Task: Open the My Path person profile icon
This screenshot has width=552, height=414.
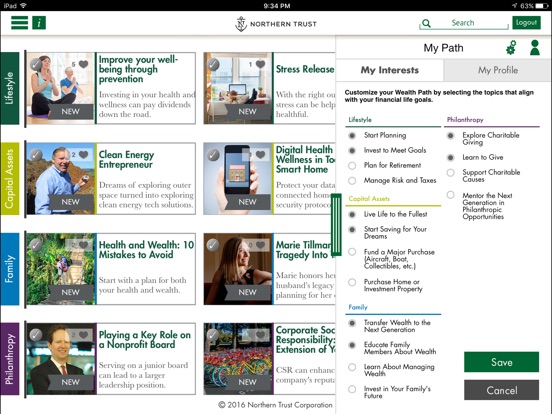Action: click(x=535, y=48)
